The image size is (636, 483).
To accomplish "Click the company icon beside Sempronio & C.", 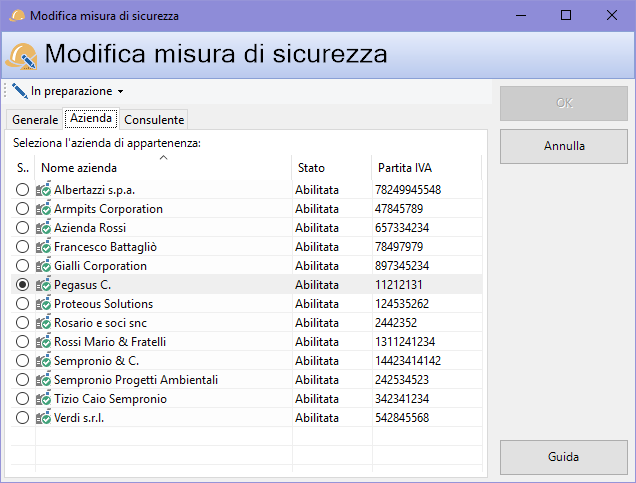I will click(43, 361).
